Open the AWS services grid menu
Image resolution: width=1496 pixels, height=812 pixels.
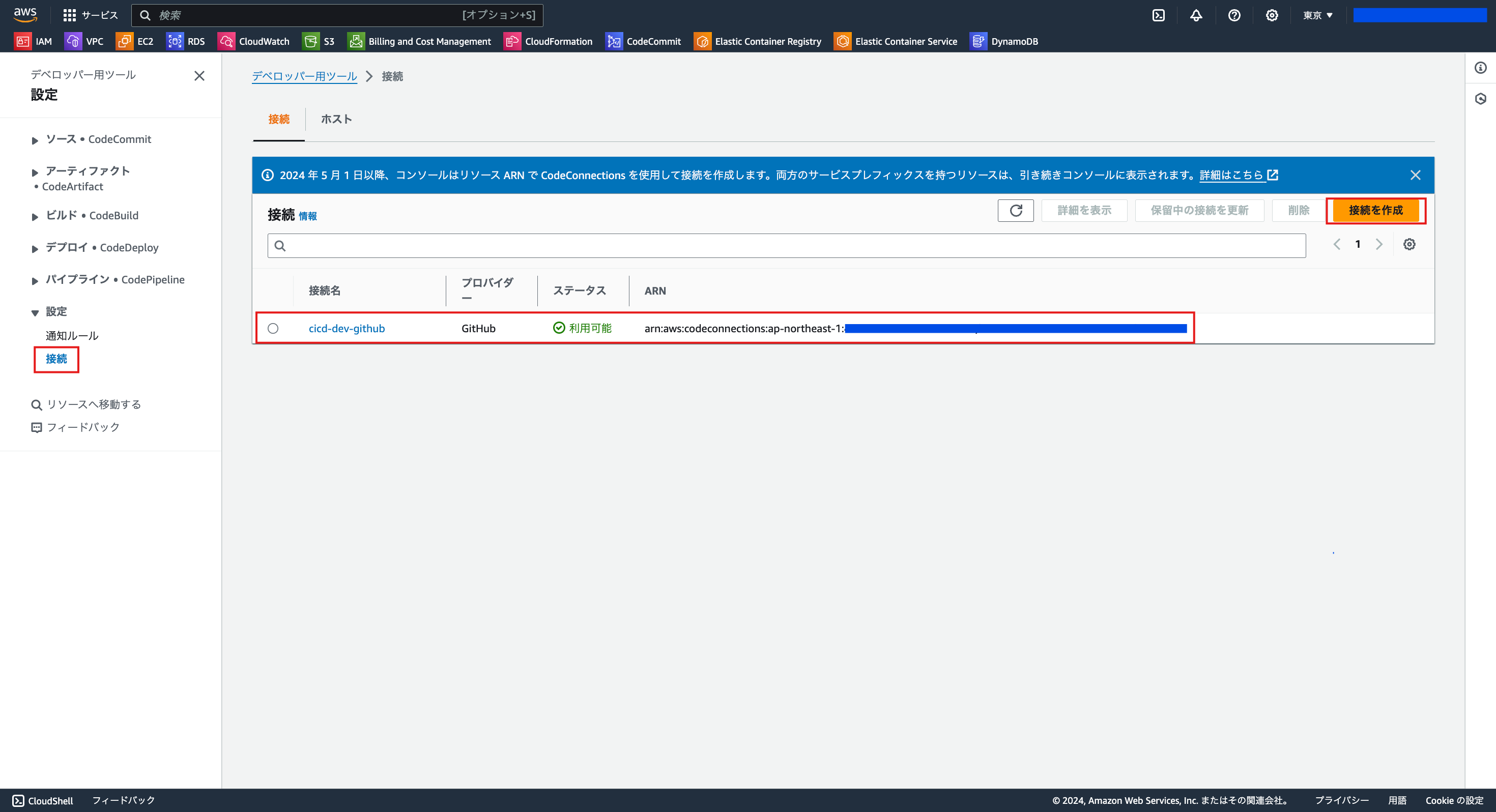69,15
